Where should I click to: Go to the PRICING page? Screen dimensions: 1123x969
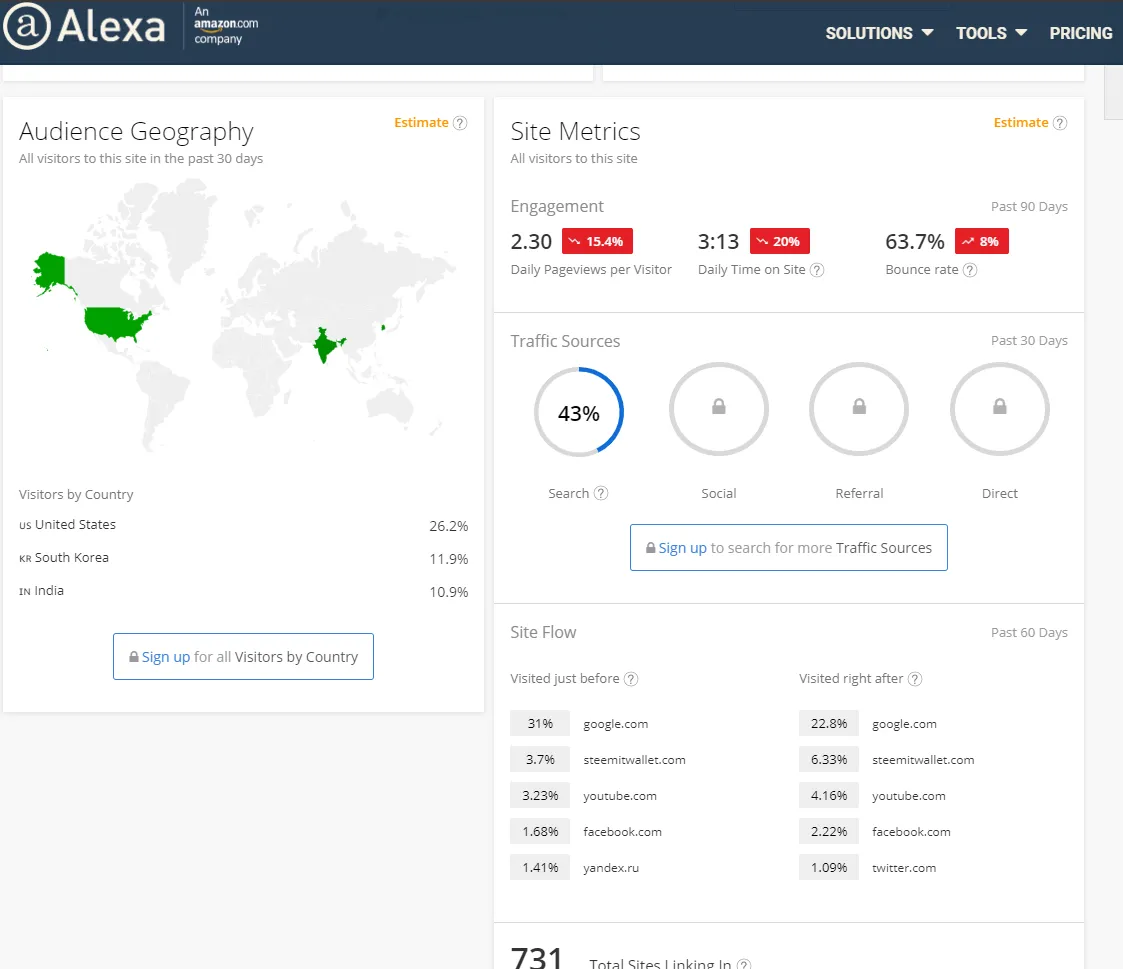click(x=1081, y=33)
